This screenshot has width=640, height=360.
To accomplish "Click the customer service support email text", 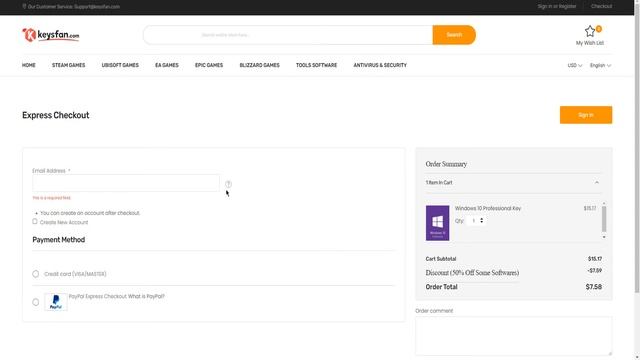I will click(x=74, y=7).
